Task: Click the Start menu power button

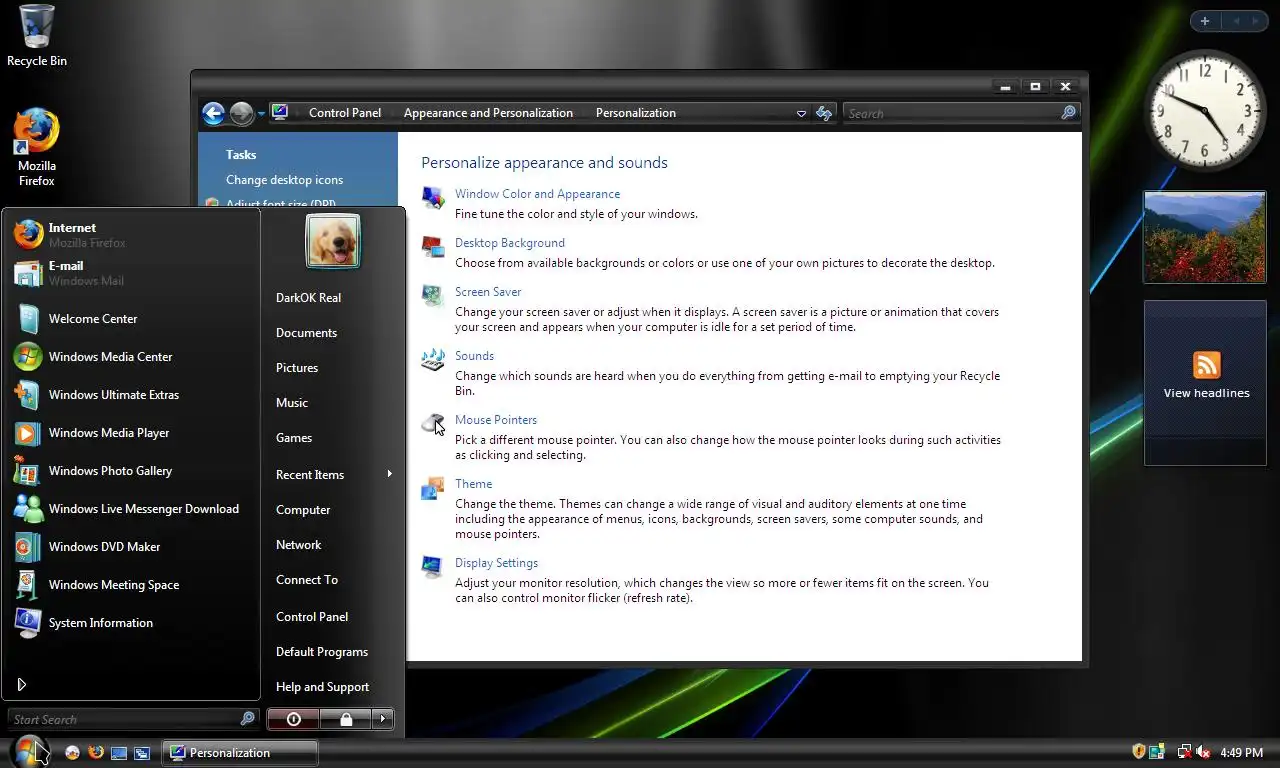Action: 293,719
